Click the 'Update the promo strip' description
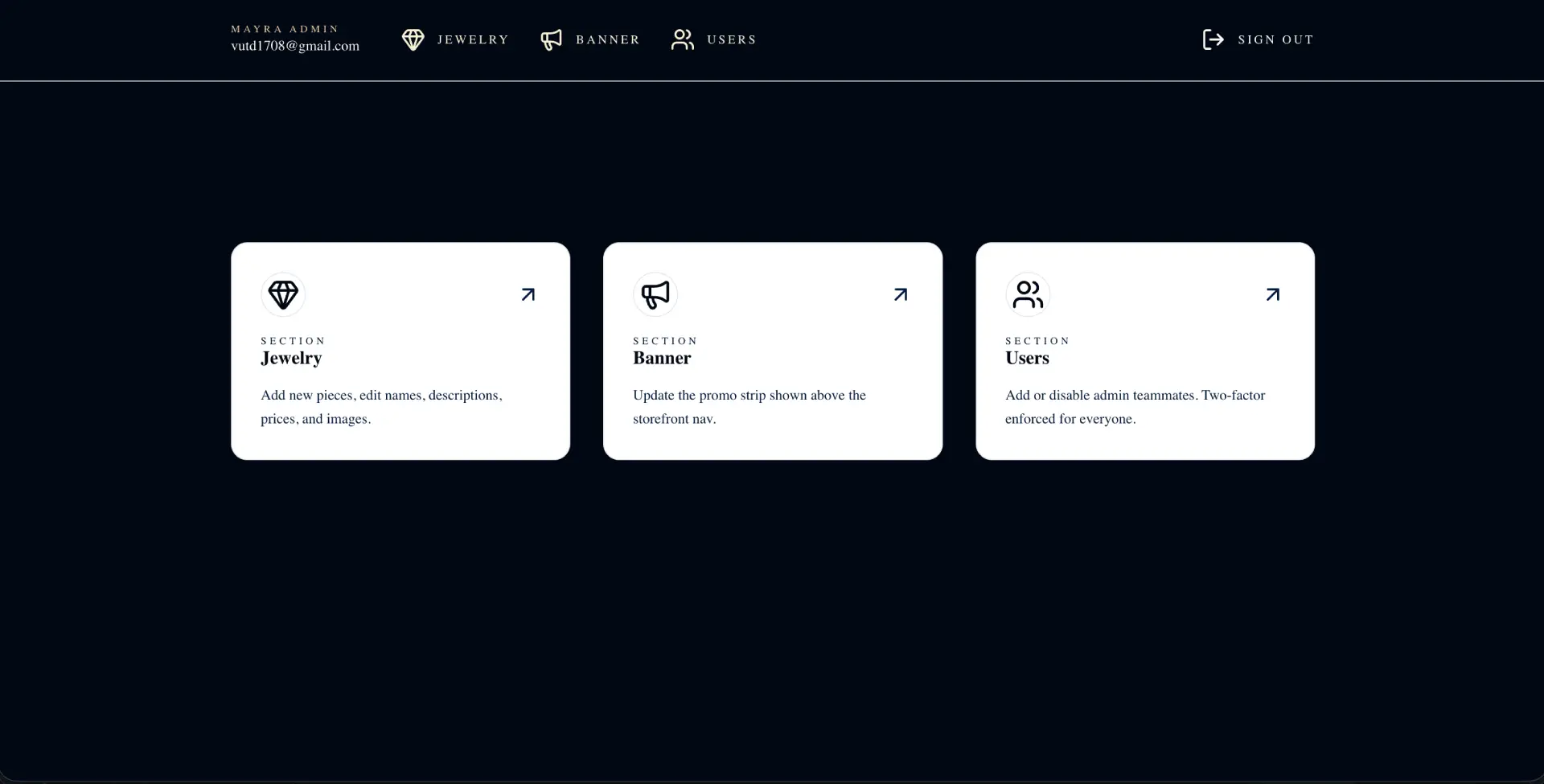The height and width of the screenshot is (784, 1544). pos(749,407)
